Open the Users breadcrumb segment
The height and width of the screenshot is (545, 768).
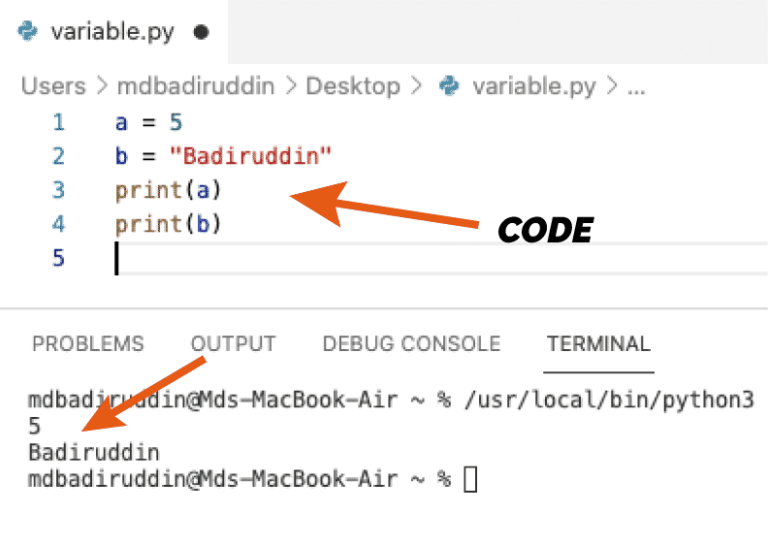click(53, 86)
